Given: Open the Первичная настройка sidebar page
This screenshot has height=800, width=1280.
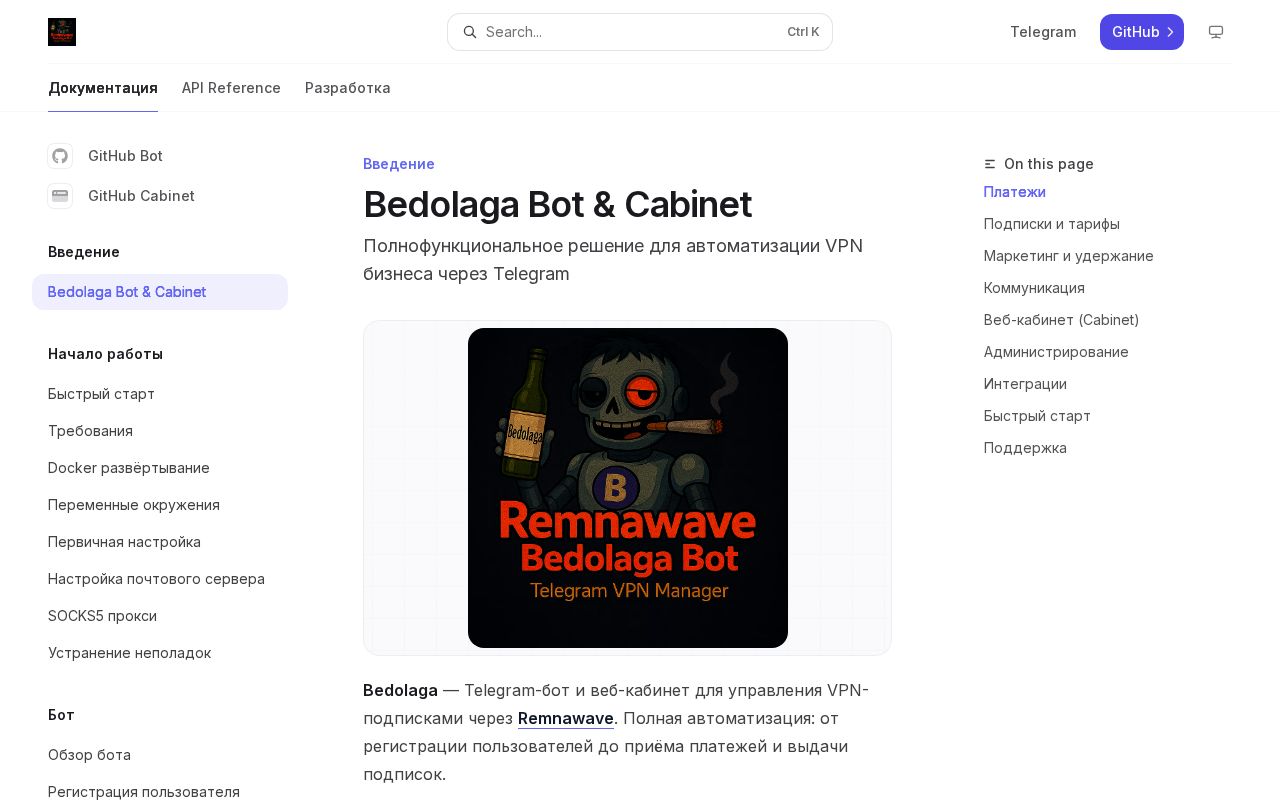Looking at the screenshot, I should 160,542.
